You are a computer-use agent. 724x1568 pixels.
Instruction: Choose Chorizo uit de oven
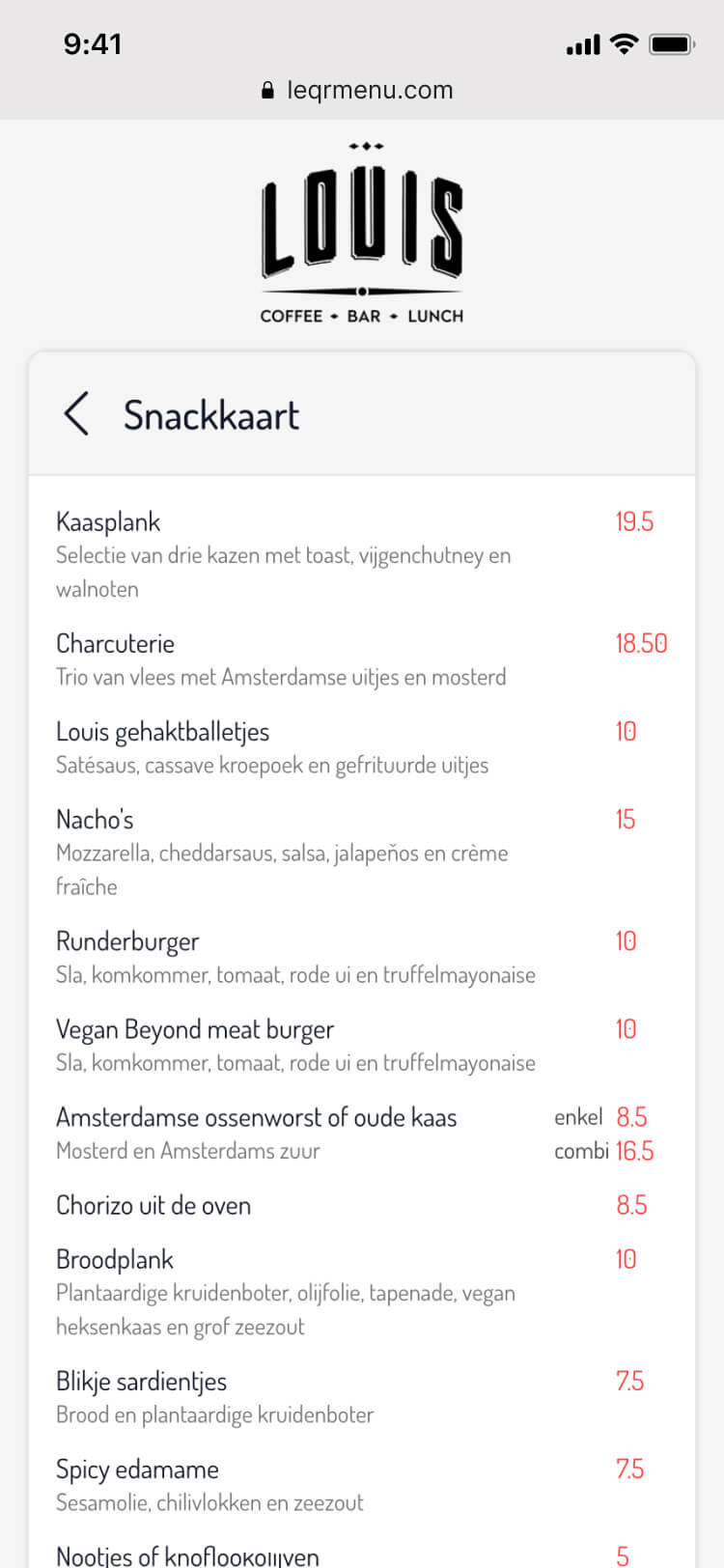point(153,1206)
